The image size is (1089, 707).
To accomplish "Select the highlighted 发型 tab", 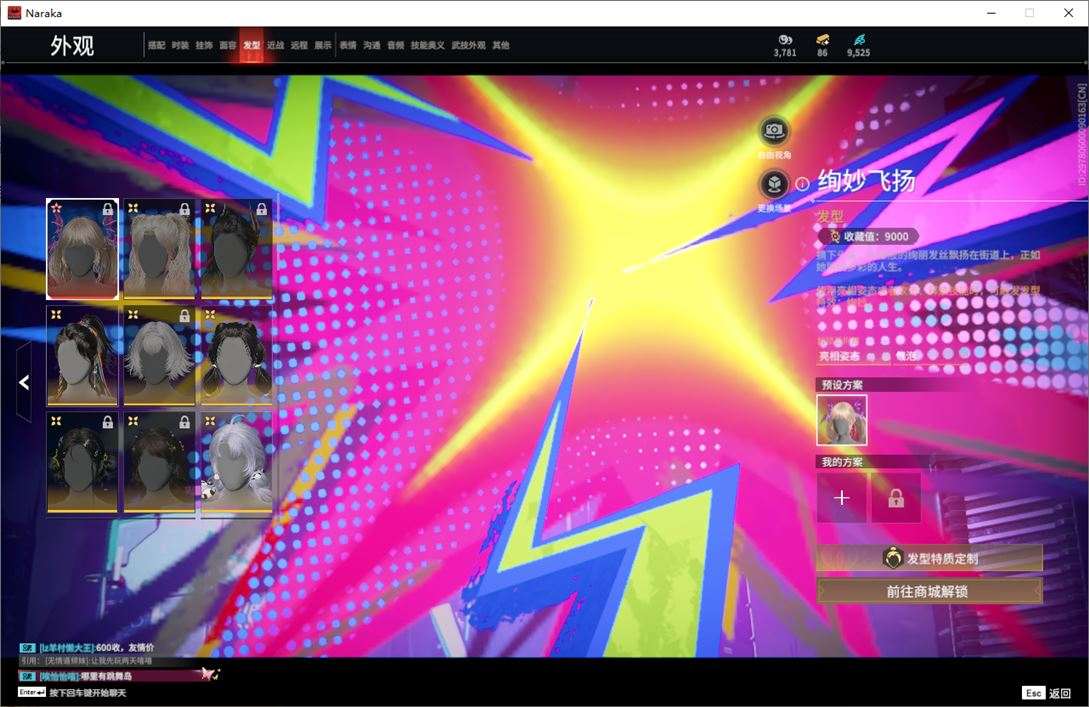I will (x=251, y=45).
